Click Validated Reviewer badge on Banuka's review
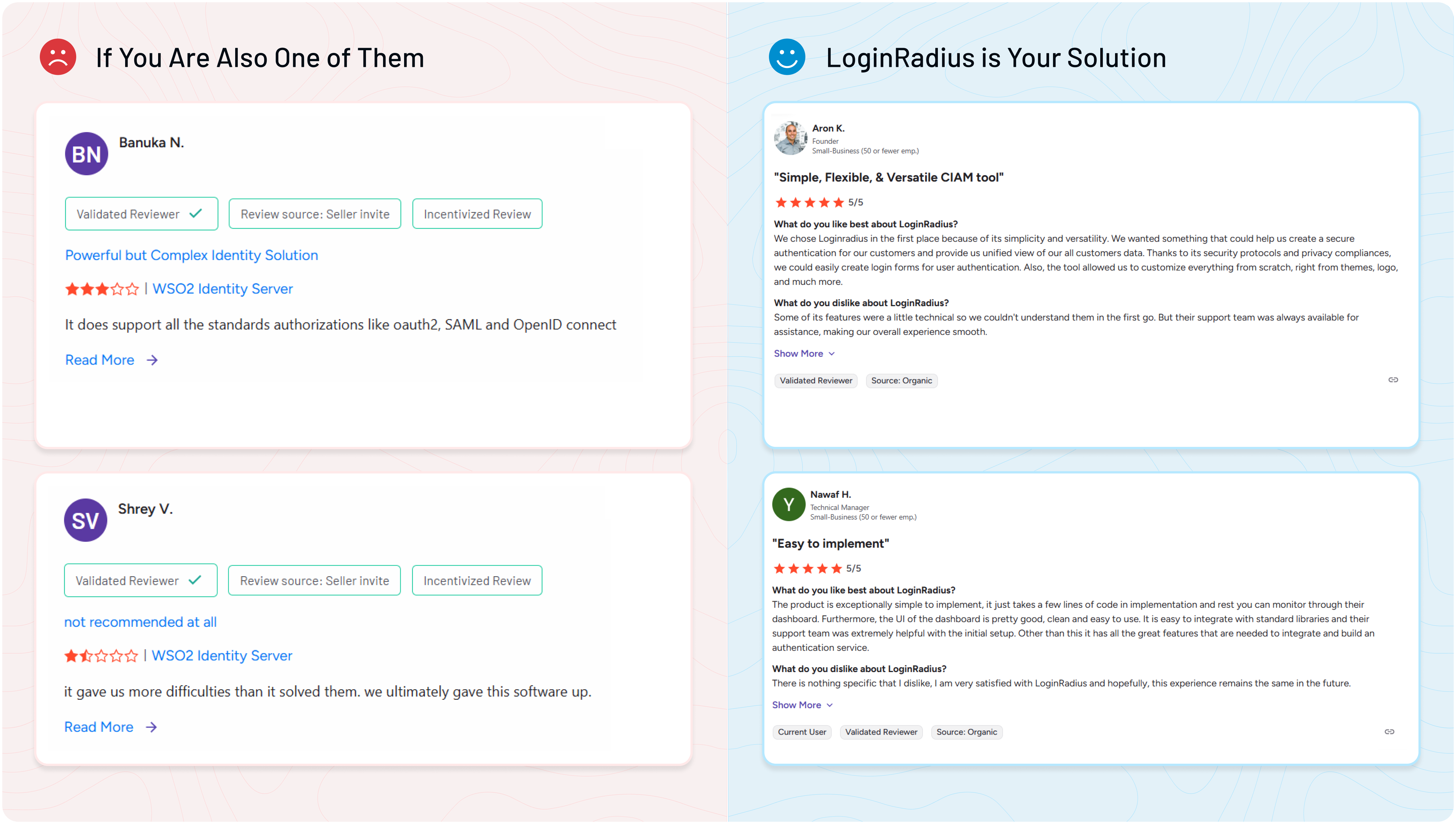The height and width of the screenshot is (824, 1456). (141, 214)
